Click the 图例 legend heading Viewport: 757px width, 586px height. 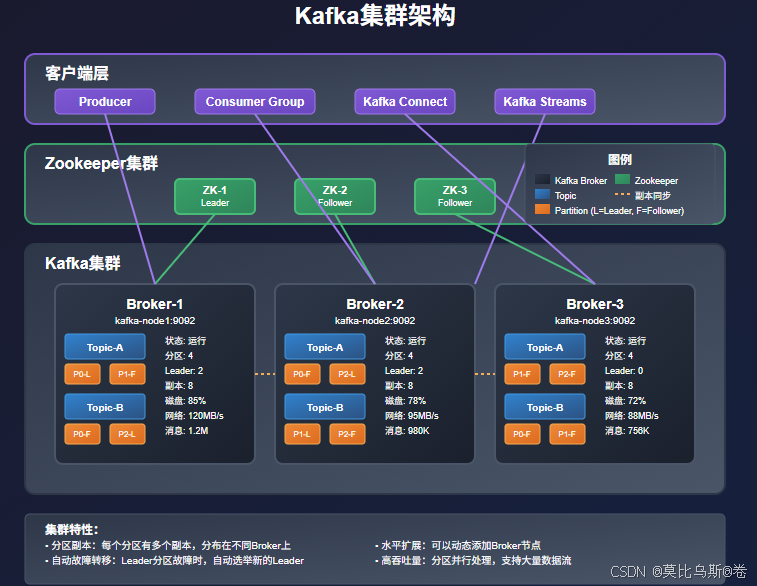coord(620,159)
